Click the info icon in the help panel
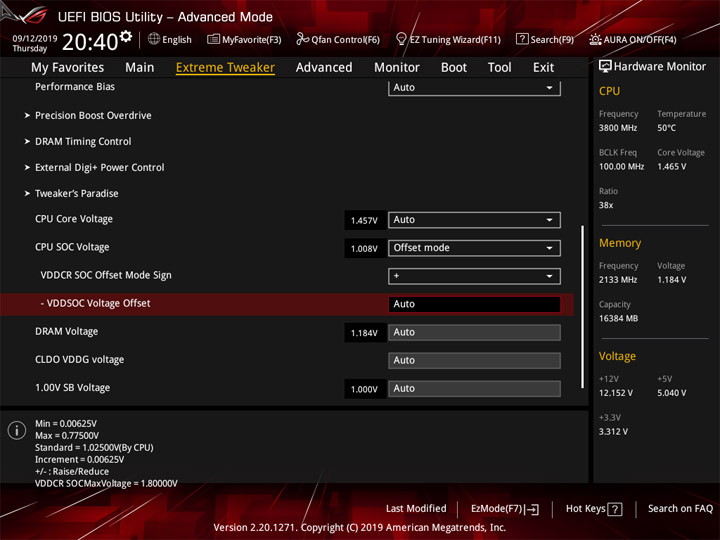Image resolution: width=720 pixels, height=540 pixels. click(x=17, y=431)
